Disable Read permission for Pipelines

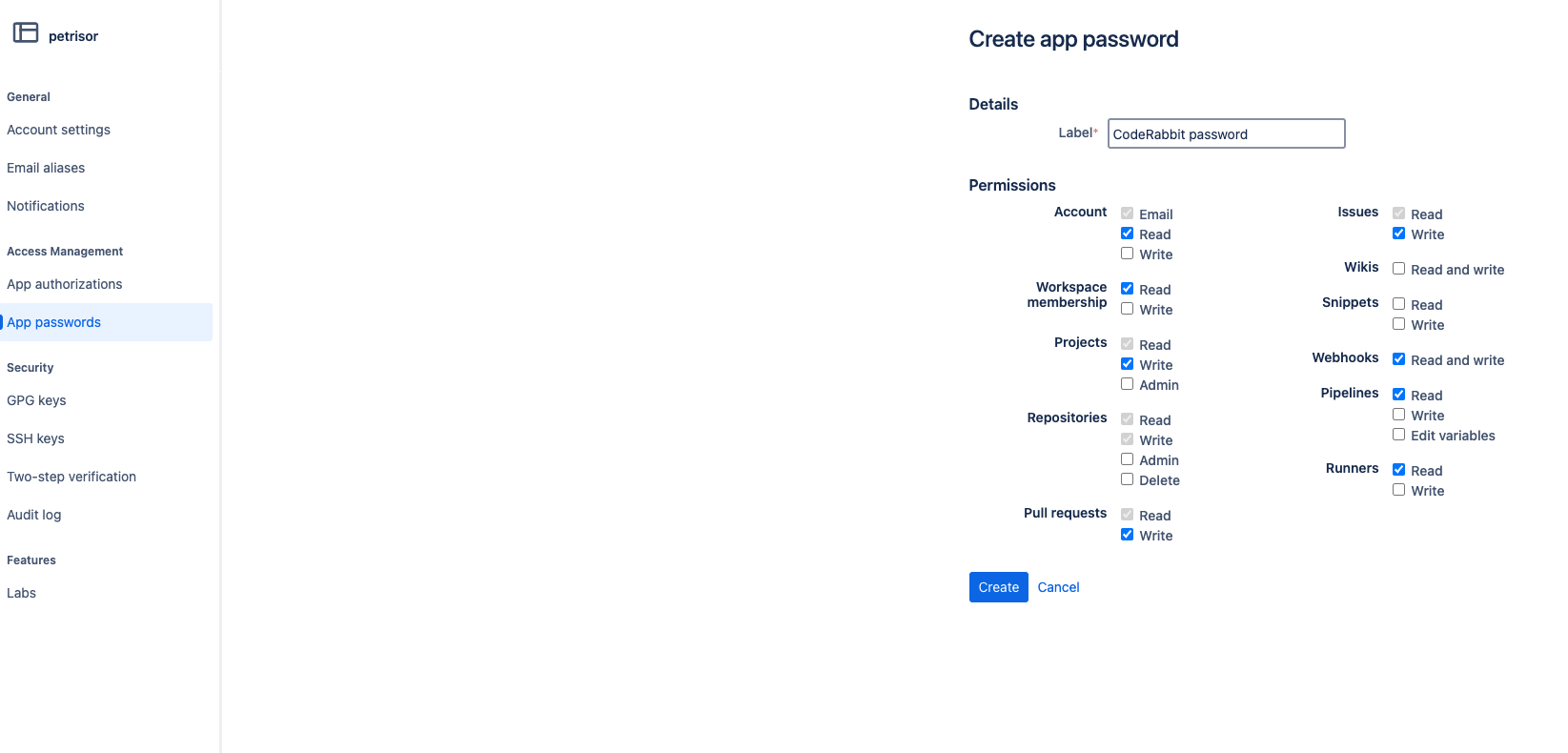1399,394
